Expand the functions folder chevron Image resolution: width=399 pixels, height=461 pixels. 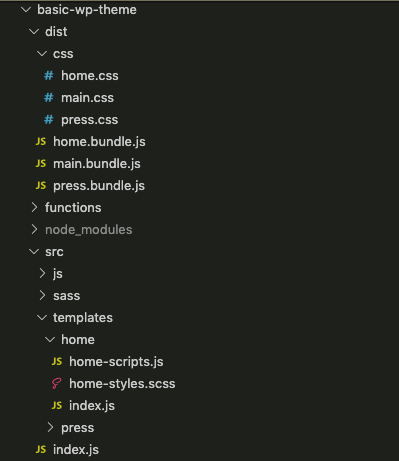34,207
